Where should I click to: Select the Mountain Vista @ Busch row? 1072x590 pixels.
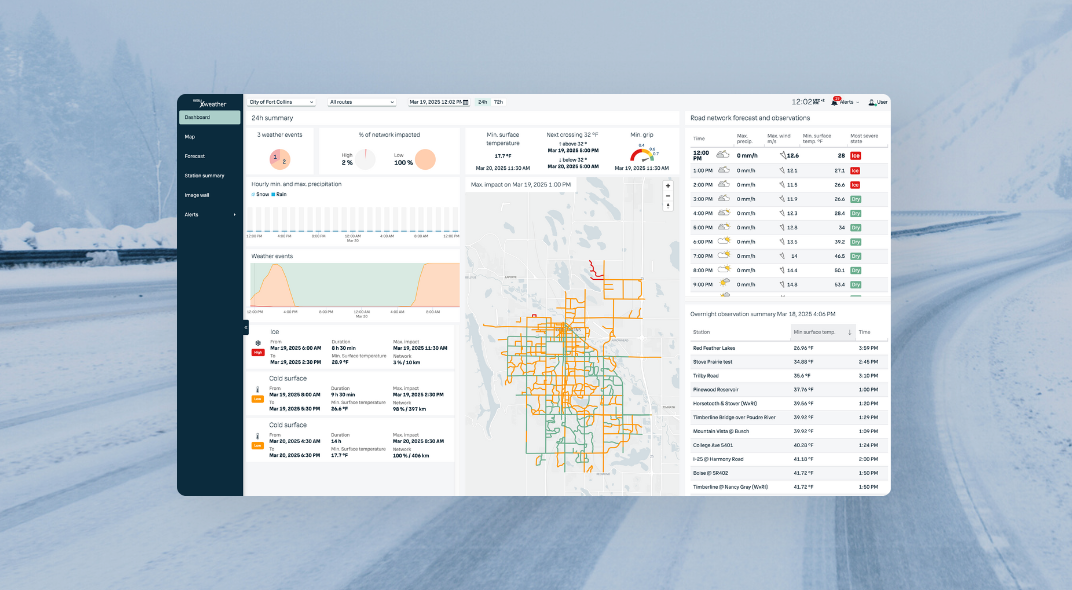coord(788,431)
